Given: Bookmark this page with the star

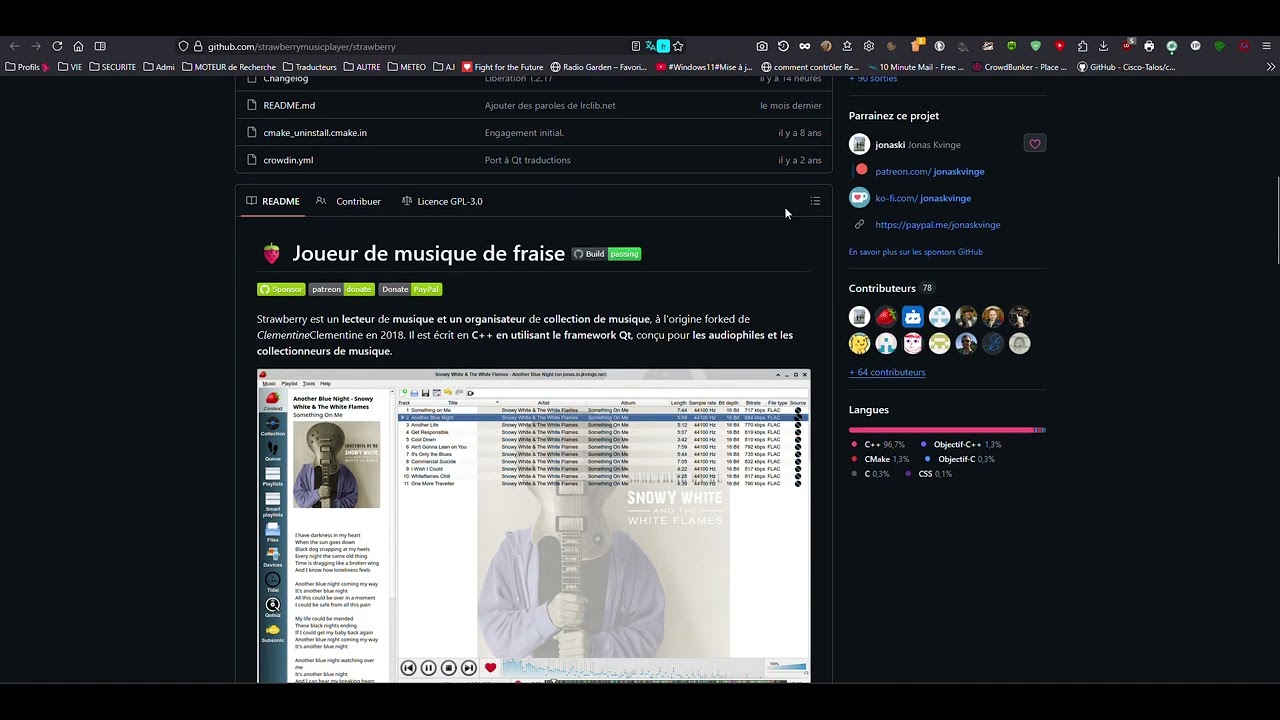Looking at the screenshot, I should tap(678, 46).
